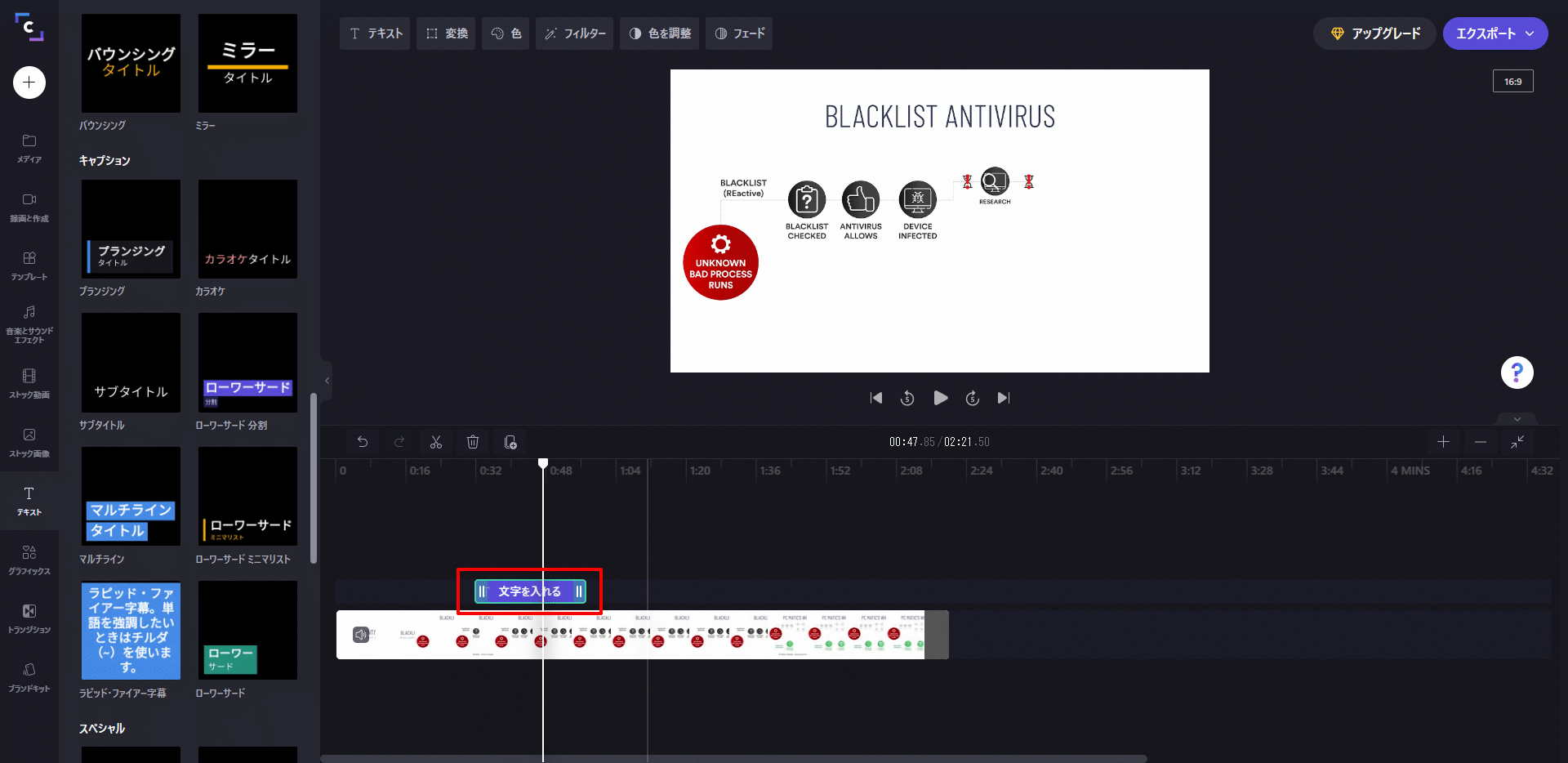
Task: Collapse the timeline with chevron
Action: (1517, 419)
